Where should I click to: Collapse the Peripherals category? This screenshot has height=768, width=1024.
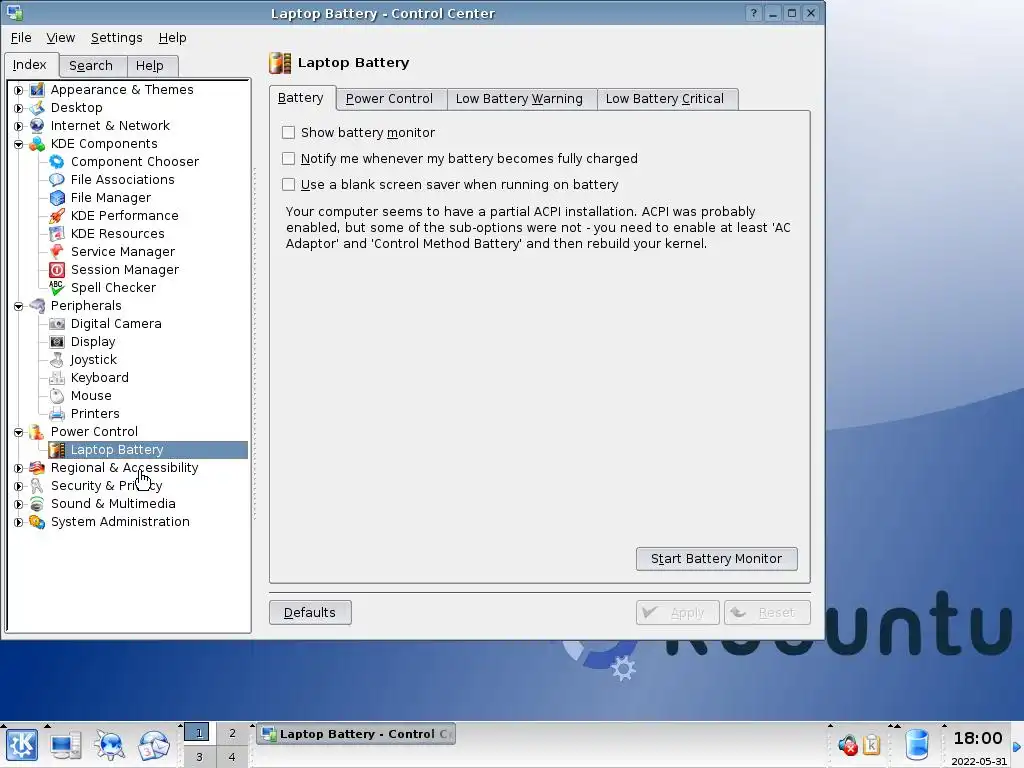pyautogui.click(x=18, y=306)
